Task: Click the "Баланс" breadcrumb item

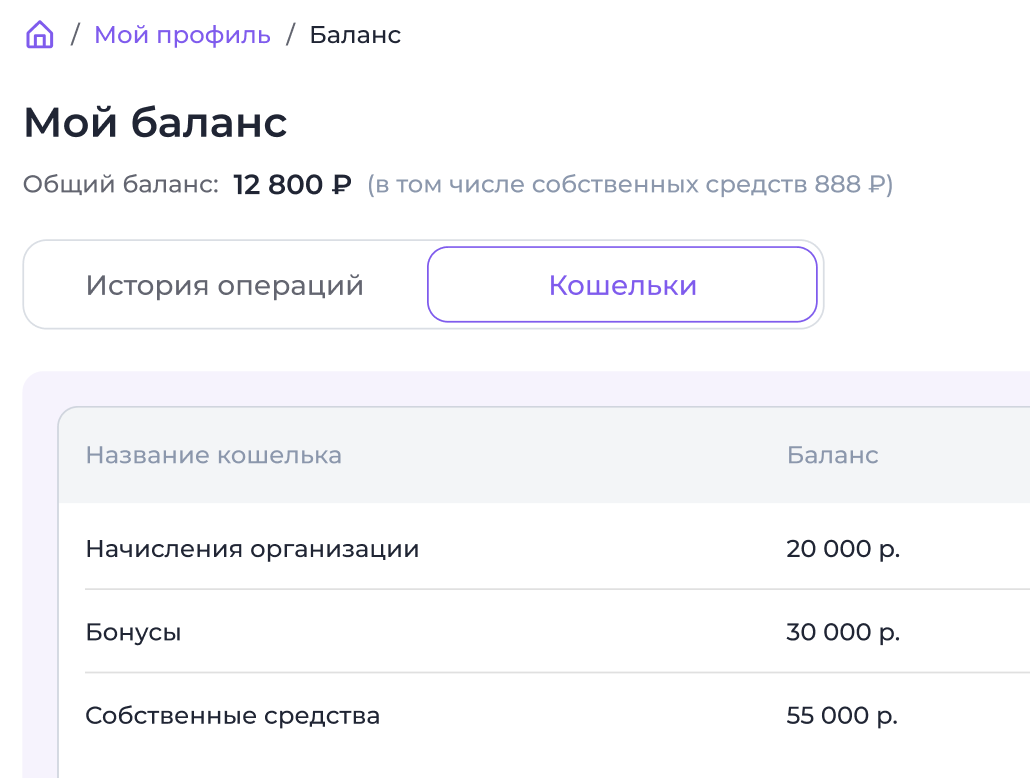Action: click(x=355, y=35)
